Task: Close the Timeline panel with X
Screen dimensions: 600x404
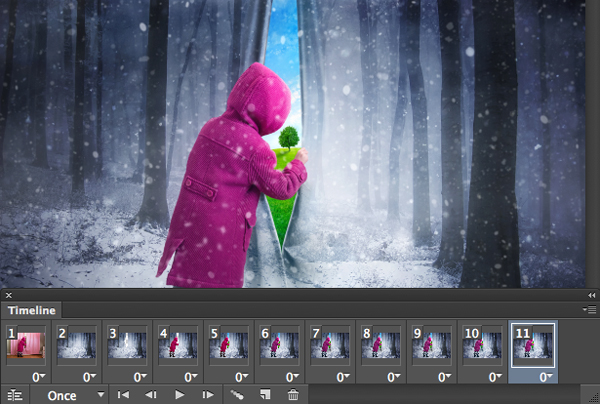Action: pyautogui.click(x=8, y=296)
